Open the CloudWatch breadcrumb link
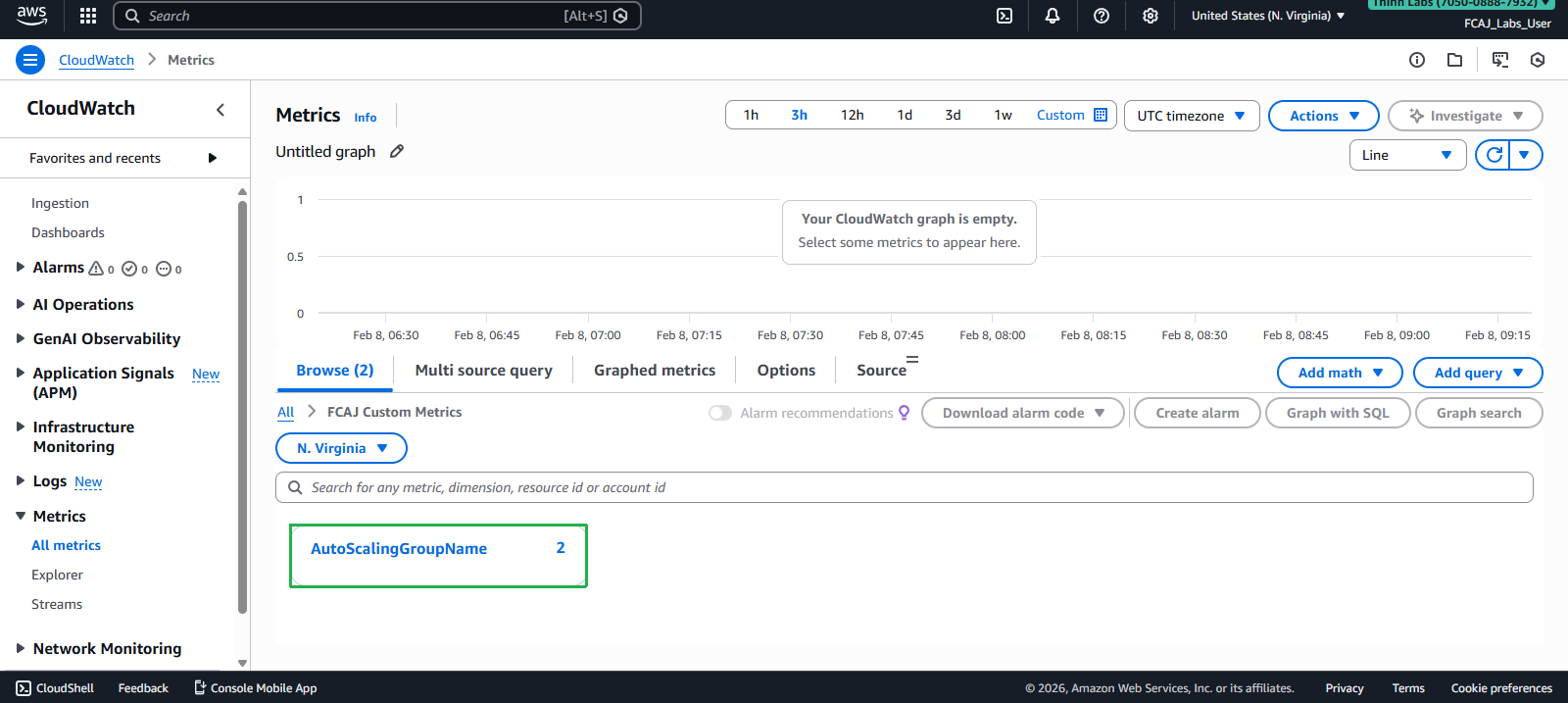The image size is (1568, 703). point(96,60)
